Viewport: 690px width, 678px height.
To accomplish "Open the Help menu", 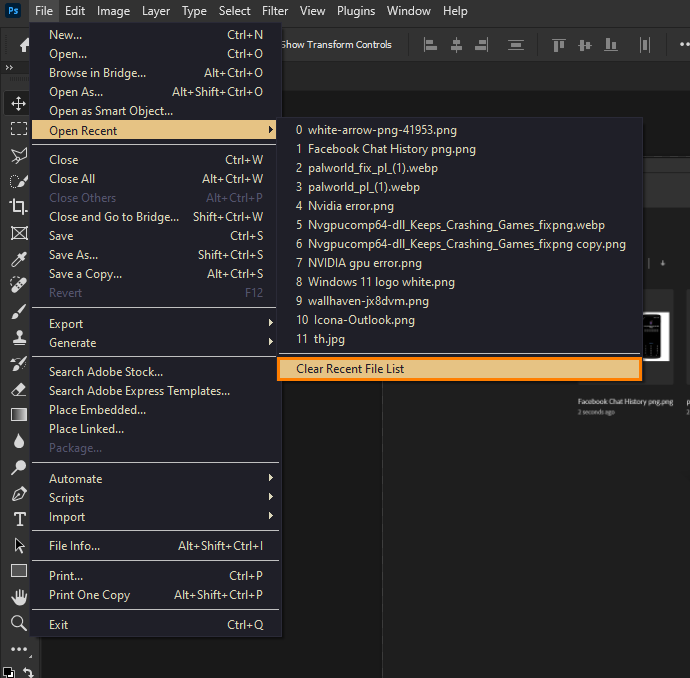I will (x=455, y=11).
